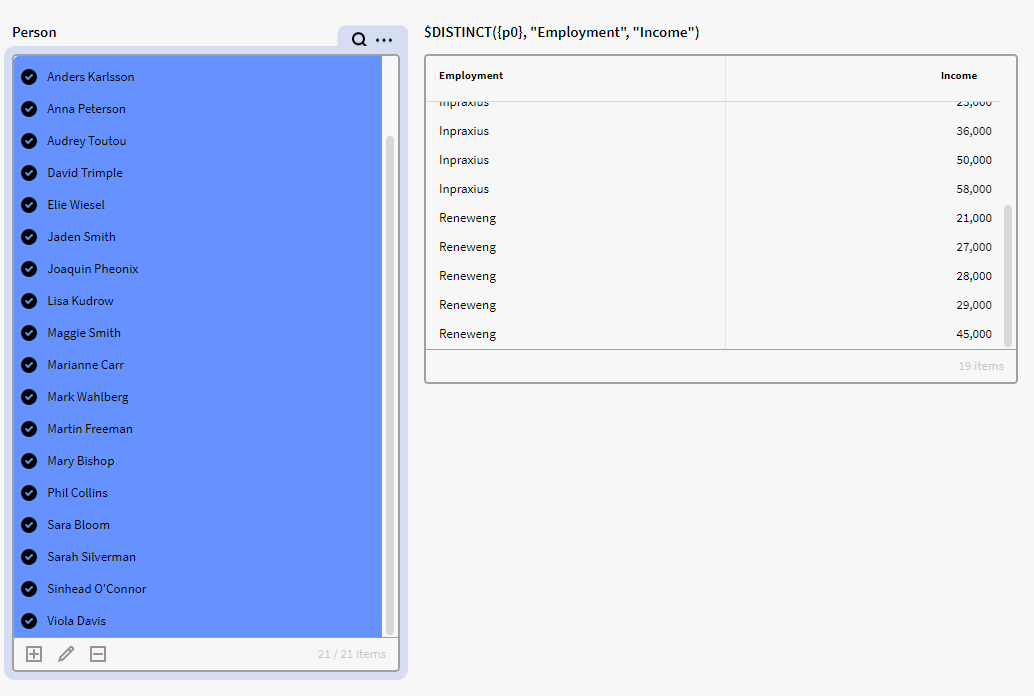Deselect the checkmark for Viola Davis
The image size is (1034, 696).
point(29,621)
